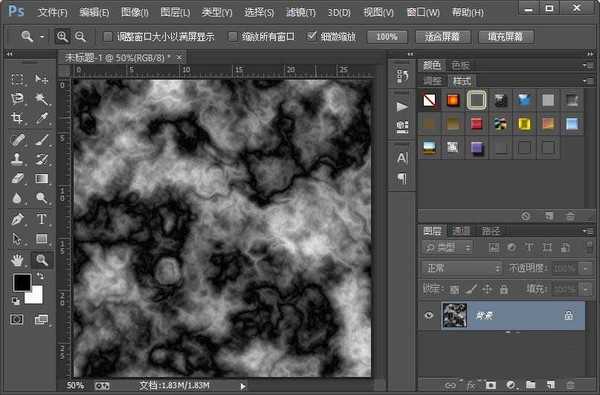Select the Crop tool

pos(17,118)
